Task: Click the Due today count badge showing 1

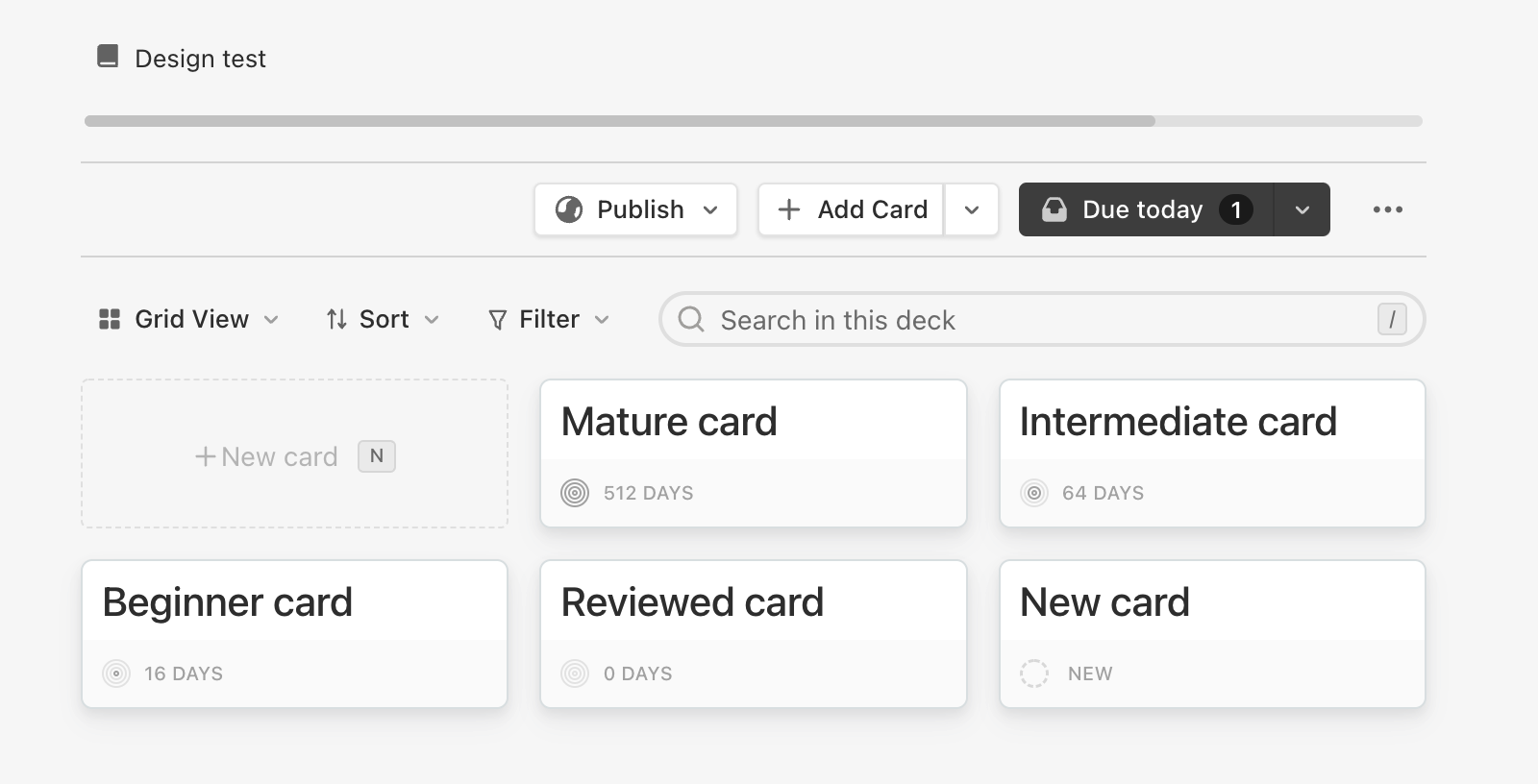Action: [x=1236, y=209]
